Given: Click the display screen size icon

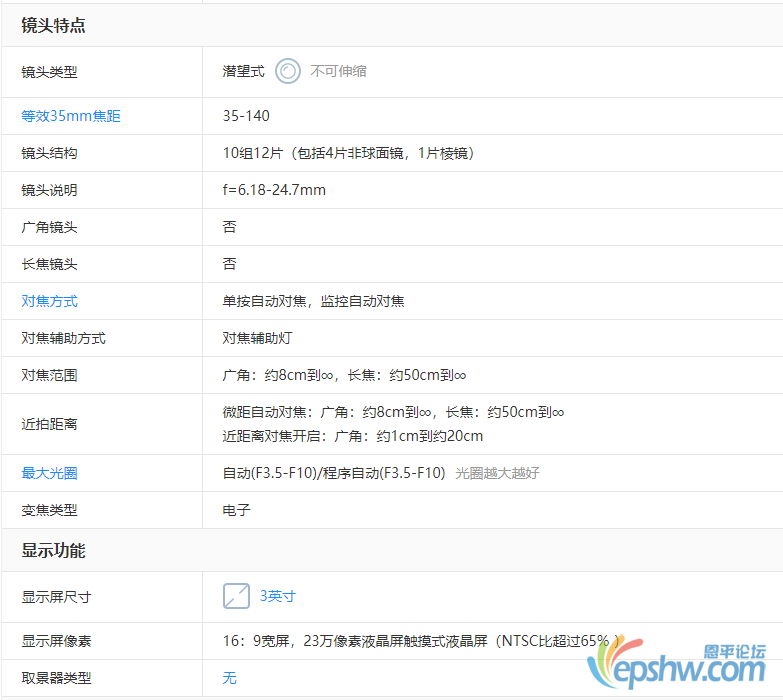Looking at the screenshot, I should pyautogui.click(x=236, y=596).
